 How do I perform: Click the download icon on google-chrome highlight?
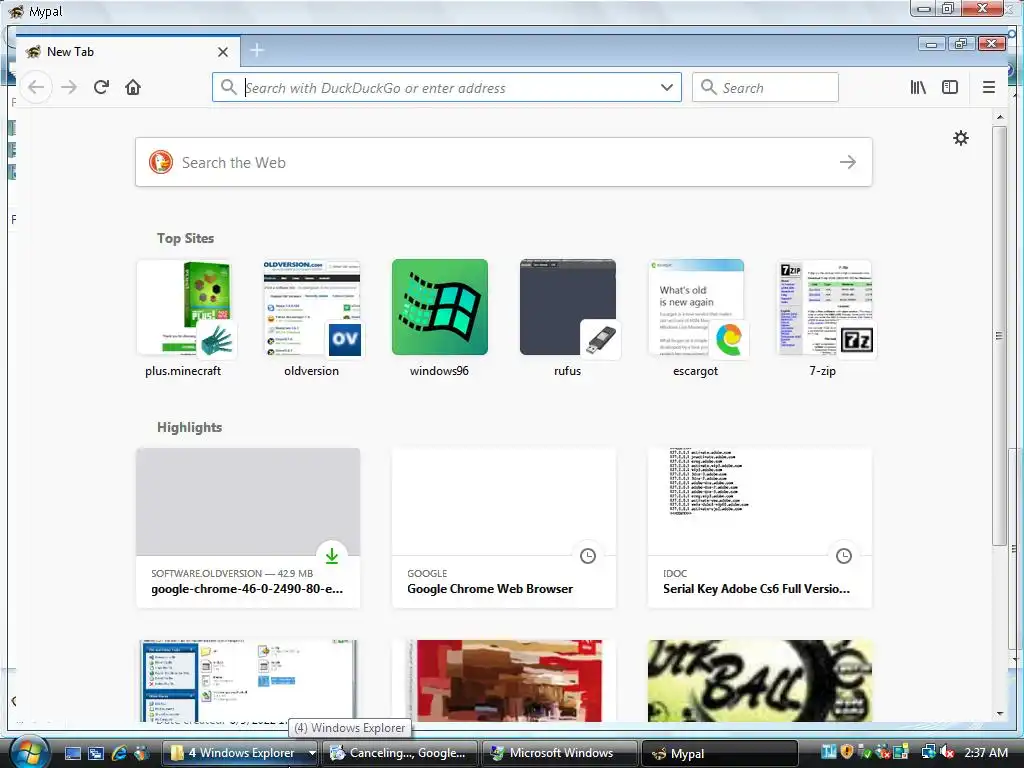tap(332, 556)
